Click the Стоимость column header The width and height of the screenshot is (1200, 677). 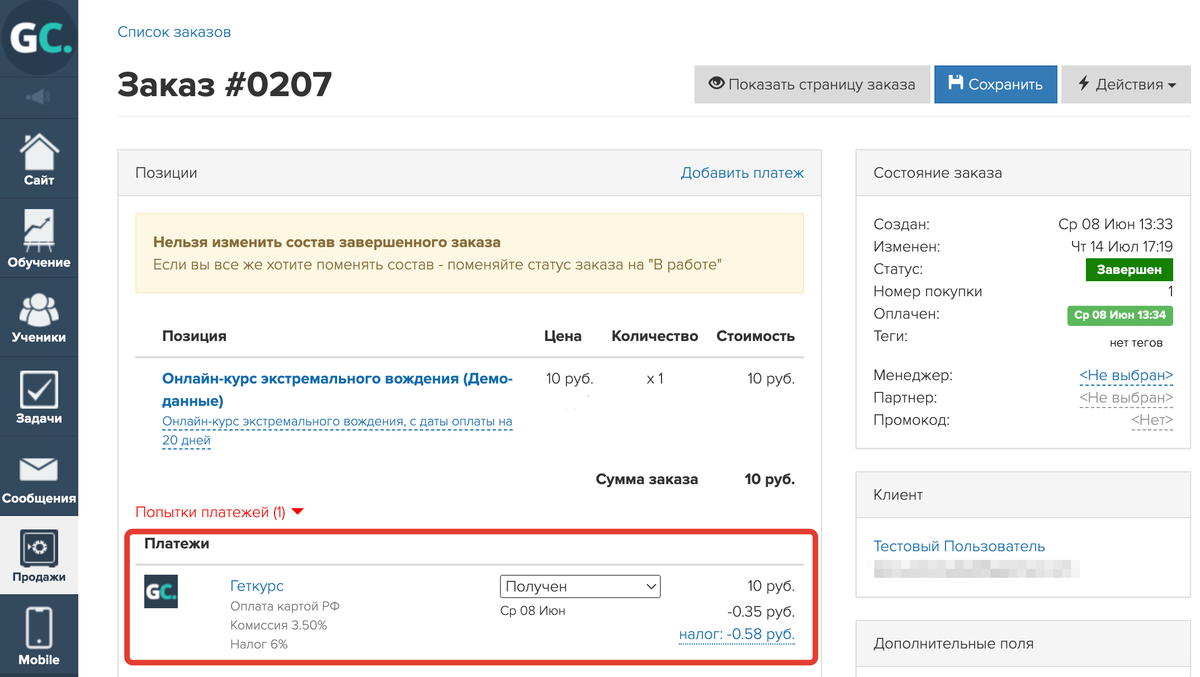click(x=755, y=336)
